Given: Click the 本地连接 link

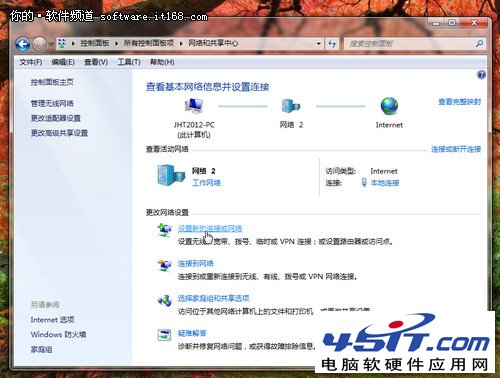Looking at the screenshot, I should [385, 183].
